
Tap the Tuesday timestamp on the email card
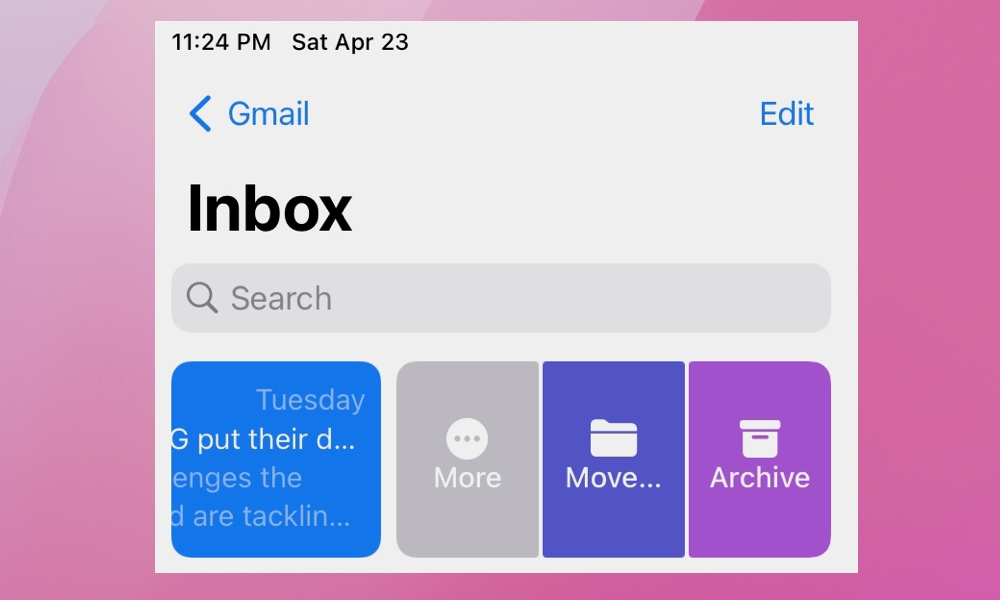[310, 400]
